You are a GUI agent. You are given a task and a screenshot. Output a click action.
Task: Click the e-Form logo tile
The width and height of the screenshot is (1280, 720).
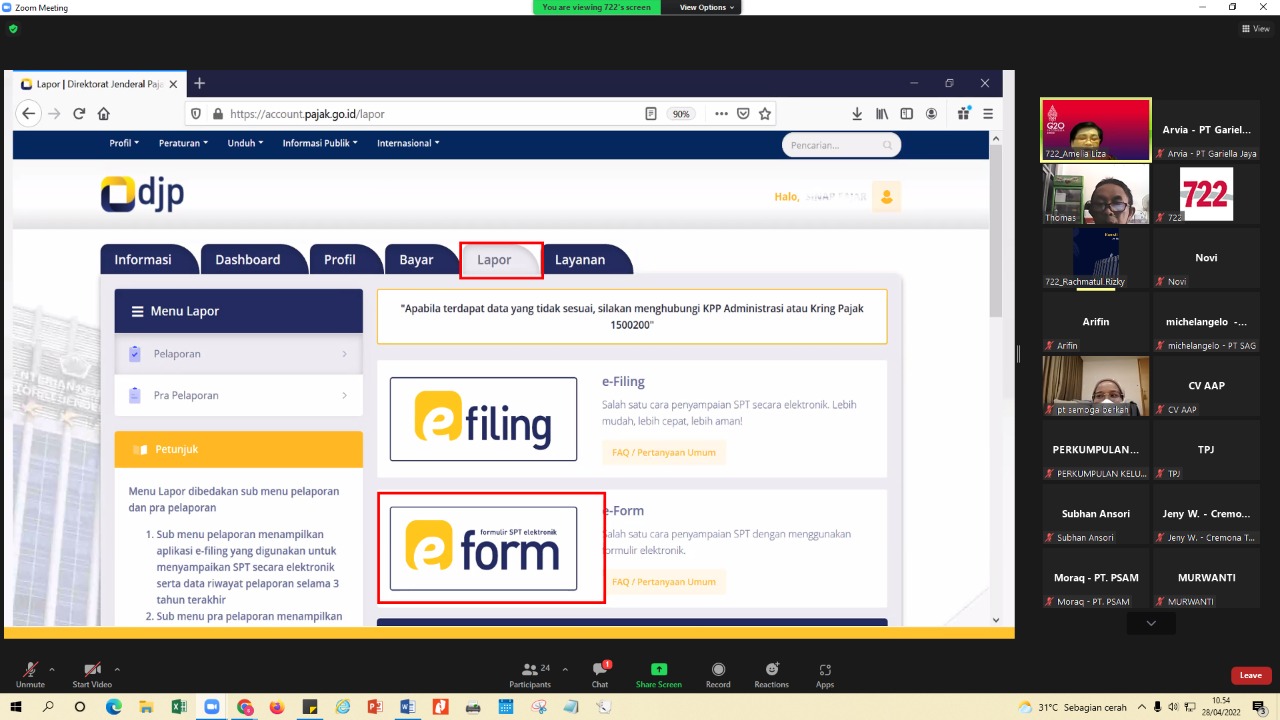[x=483, y=548]
